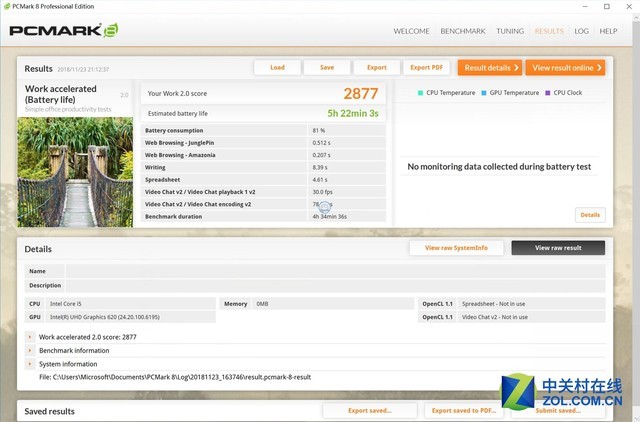640x422 pixels.
Task: Click the Details button under monitoring chart
Action: pyautogui.click(x=590, y=215)
